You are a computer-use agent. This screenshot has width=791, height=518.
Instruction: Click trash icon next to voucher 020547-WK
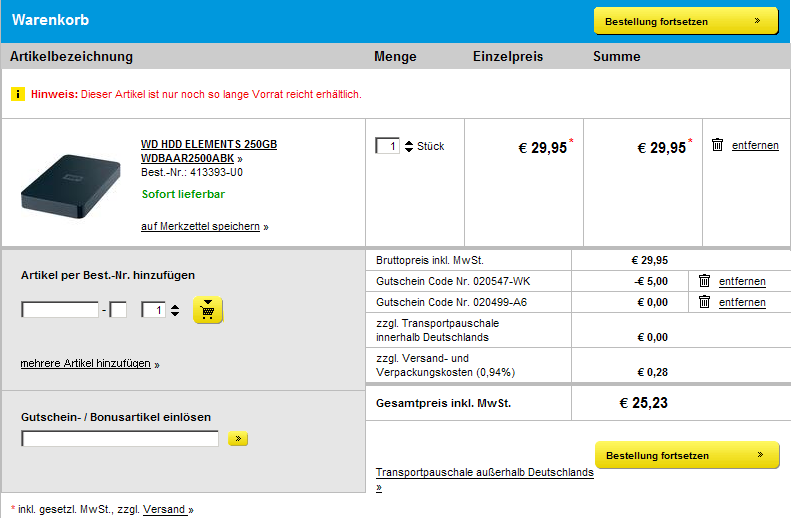704,281
